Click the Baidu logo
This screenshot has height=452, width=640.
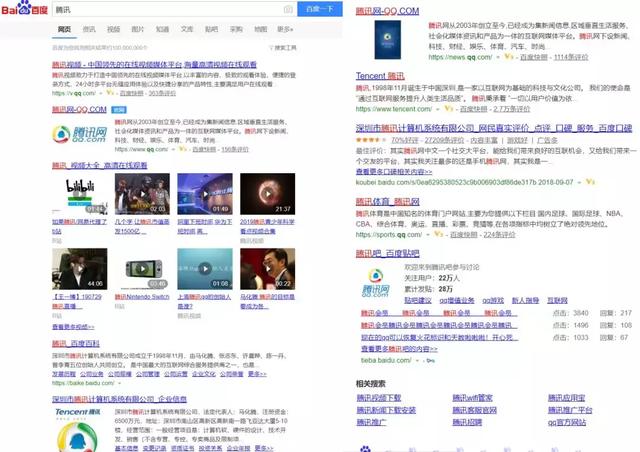coord(24,10)
